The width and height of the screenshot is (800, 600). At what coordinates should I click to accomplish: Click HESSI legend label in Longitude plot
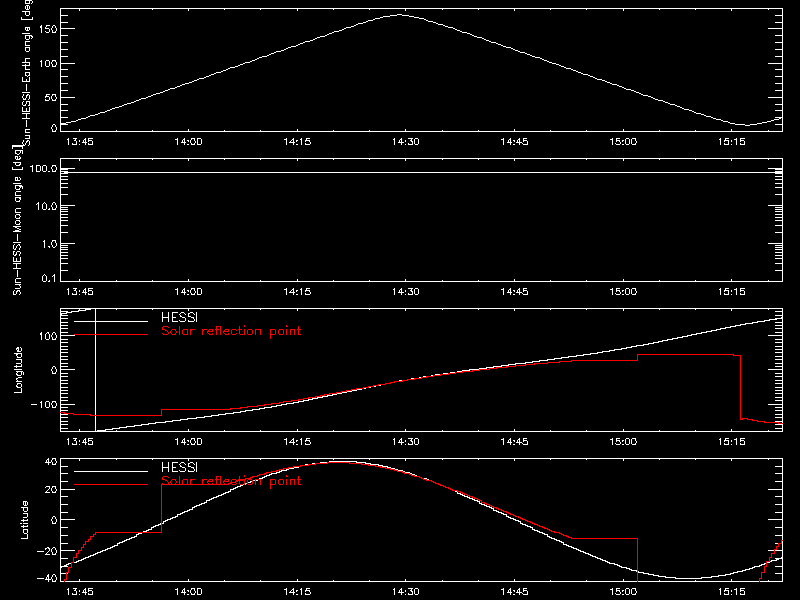179,317
